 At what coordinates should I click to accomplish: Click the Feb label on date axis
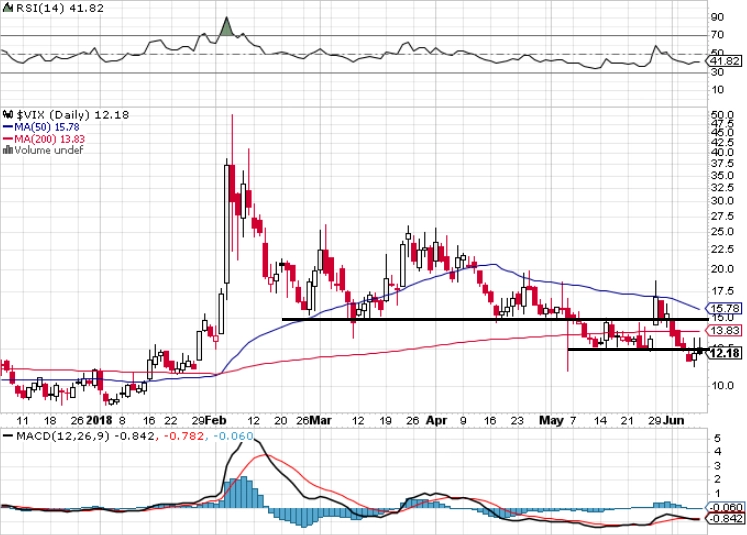(216, 420)
